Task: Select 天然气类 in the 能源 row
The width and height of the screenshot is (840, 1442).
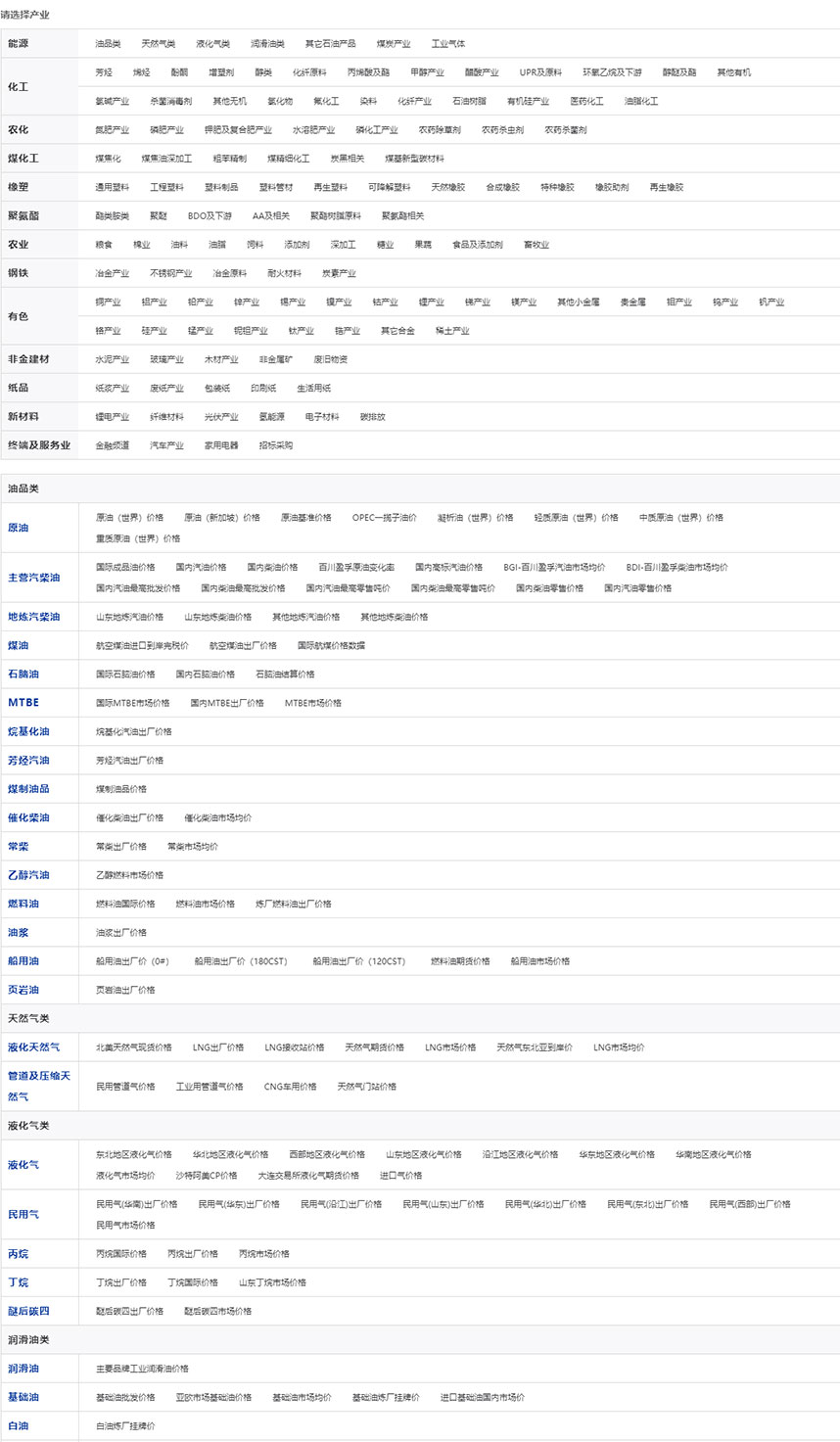Action: pyautogui.click(x=158, y=44)
